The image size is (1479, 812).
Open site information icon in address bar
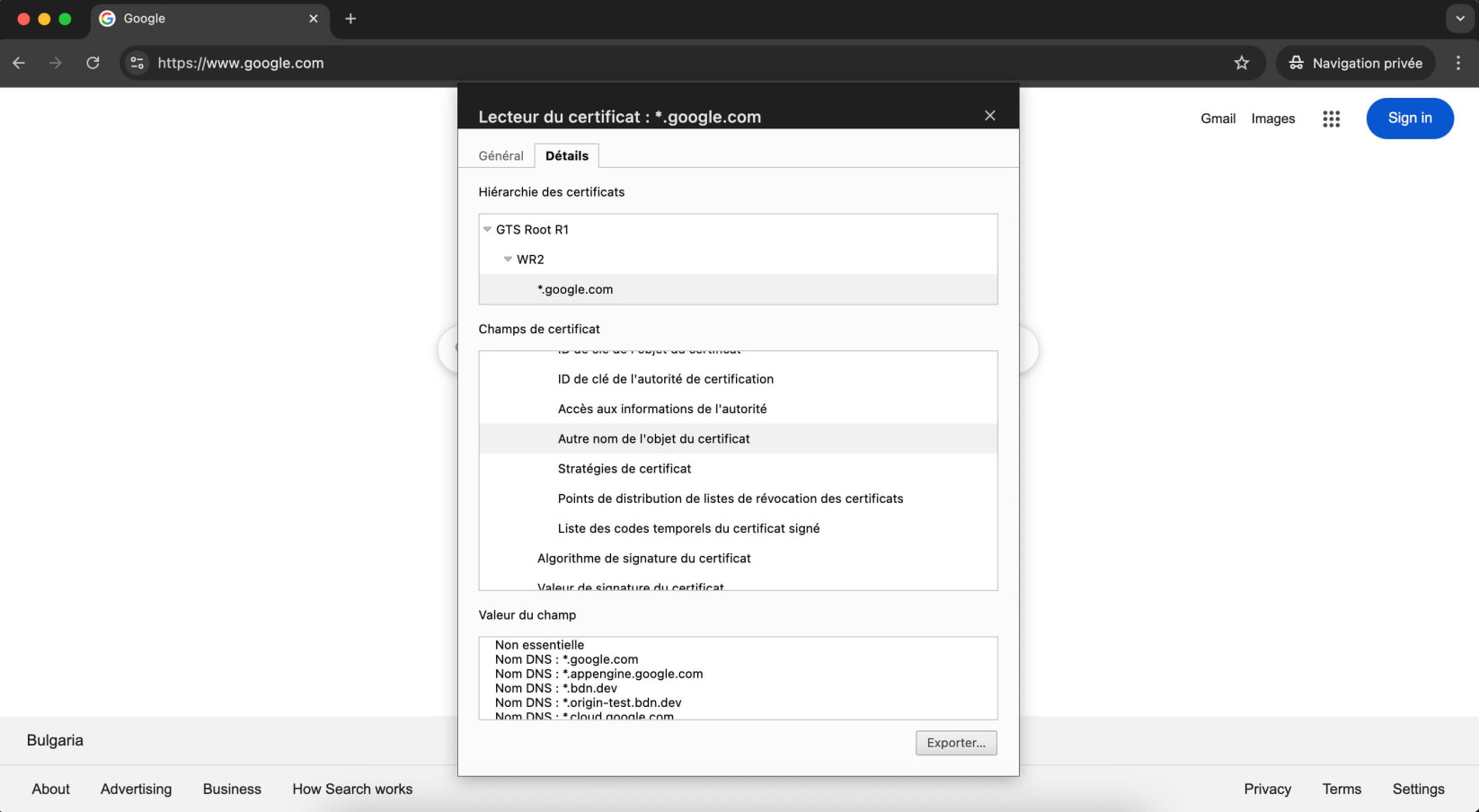(x=137, y=63)
